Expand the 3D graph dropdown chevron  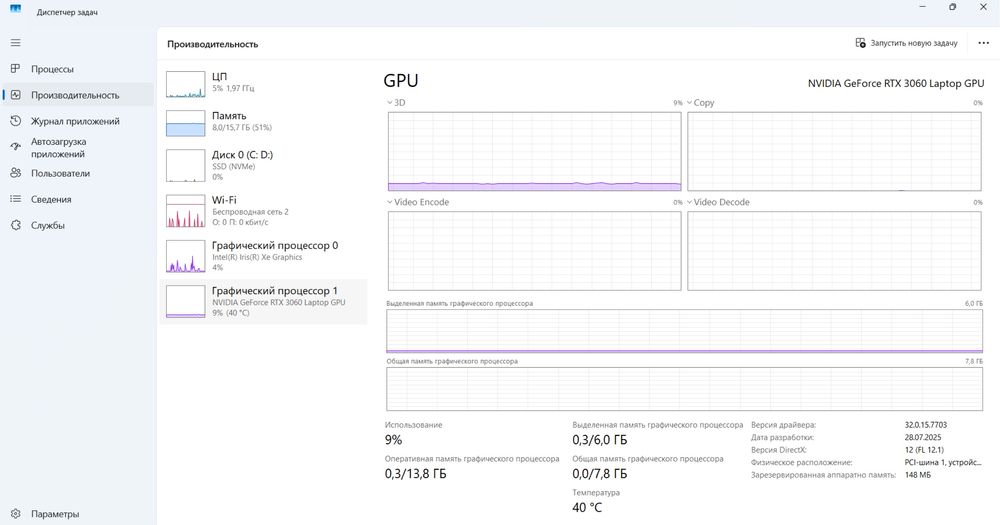[390, 102]
